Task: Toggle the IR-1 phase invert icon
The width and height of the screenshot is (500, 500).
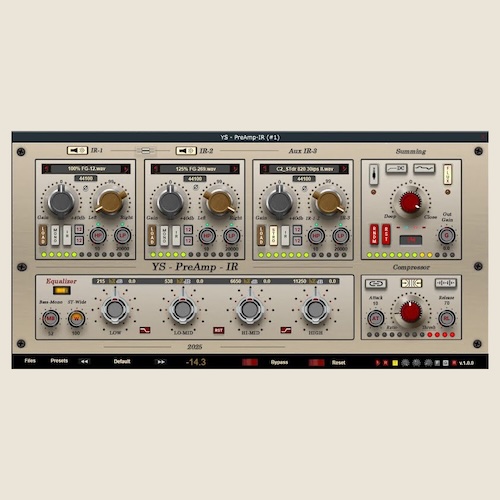Action: [85, 188]
